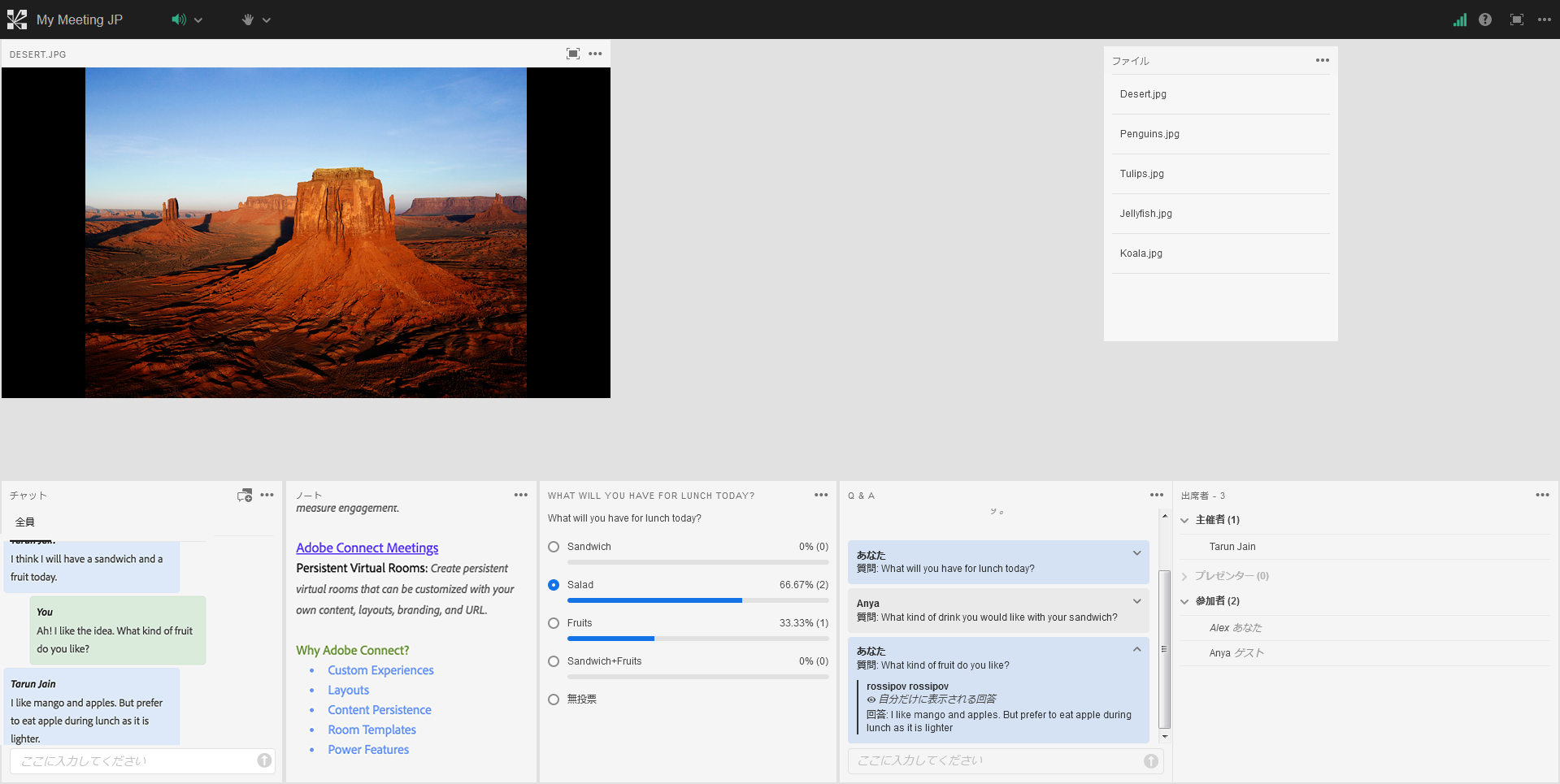
Task: Open the Q & A pod options menu
Action: coord(1157,495)
